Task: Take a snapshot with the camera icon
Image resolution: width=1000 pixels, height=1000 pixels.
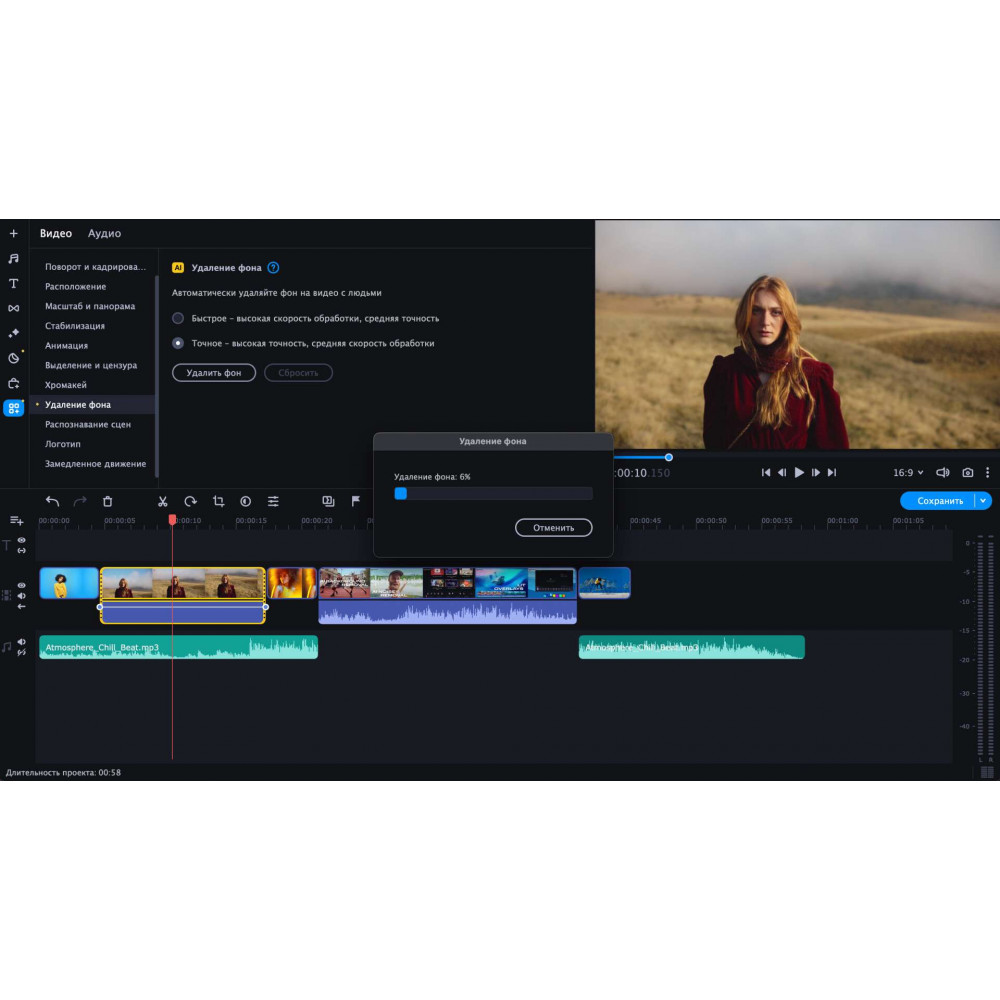Action: pyautogui.click(x=967, y=472)
